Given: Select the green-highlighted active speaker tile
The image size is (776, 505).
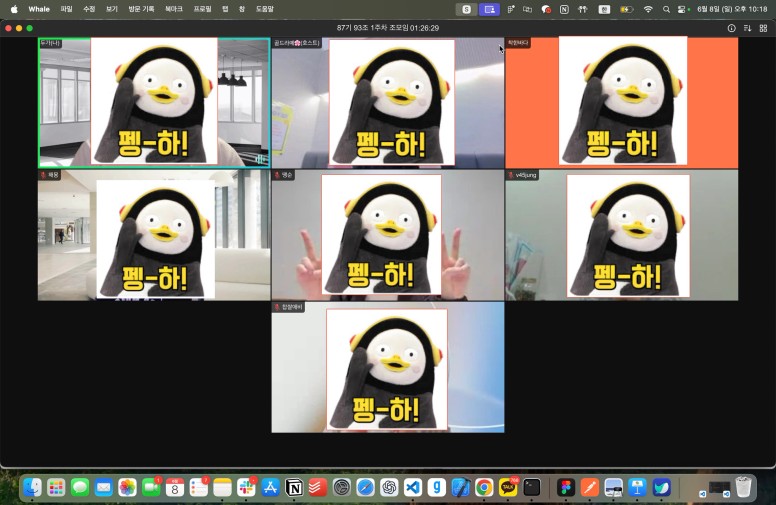Looking at the screenshot, I should [154, 103].
